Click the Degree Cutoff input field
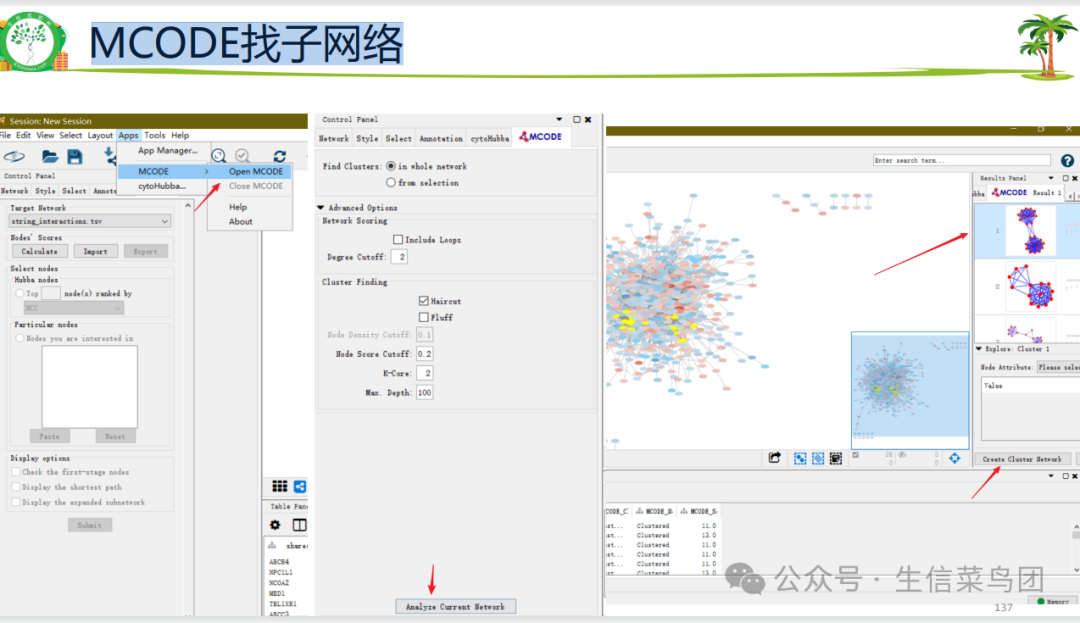Viewport: 1080px width, 623px height. [399, 257]
